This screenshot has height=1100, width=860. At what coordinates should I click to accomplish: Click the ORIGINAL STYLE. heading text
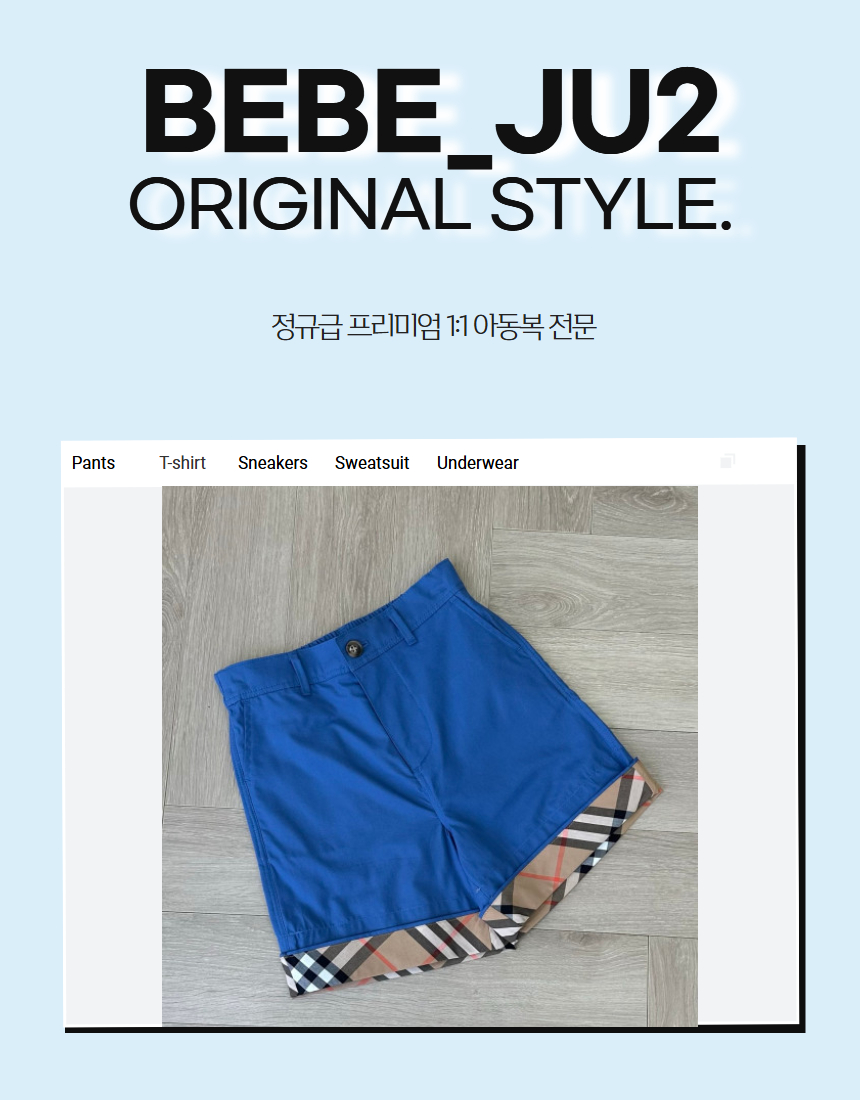[x=431, y=204]
